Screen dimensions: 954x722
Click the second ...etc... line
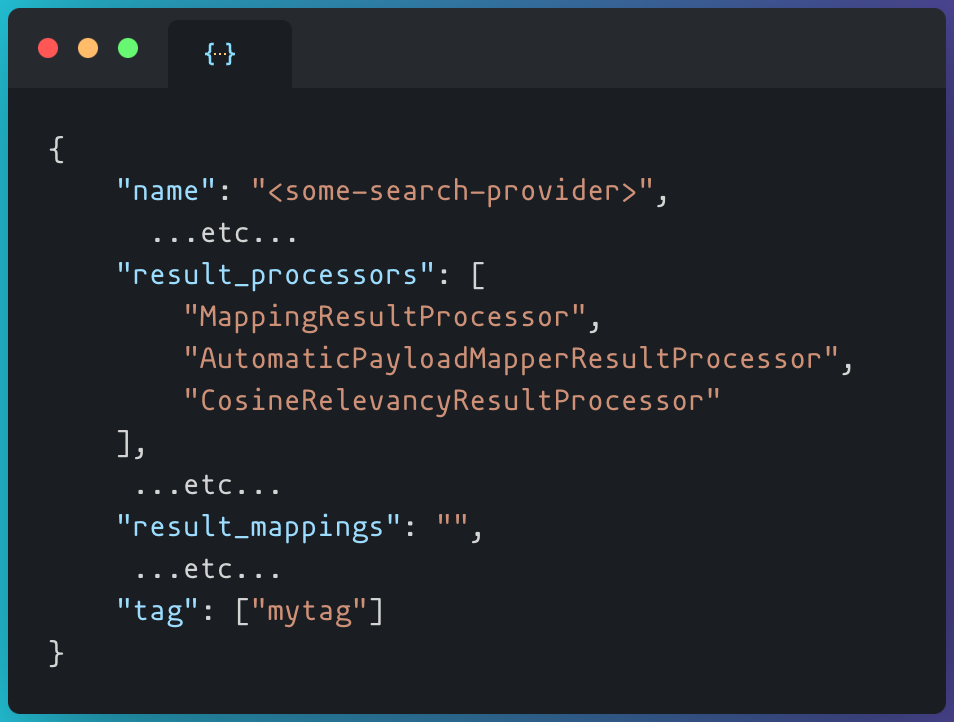point(207,485)
